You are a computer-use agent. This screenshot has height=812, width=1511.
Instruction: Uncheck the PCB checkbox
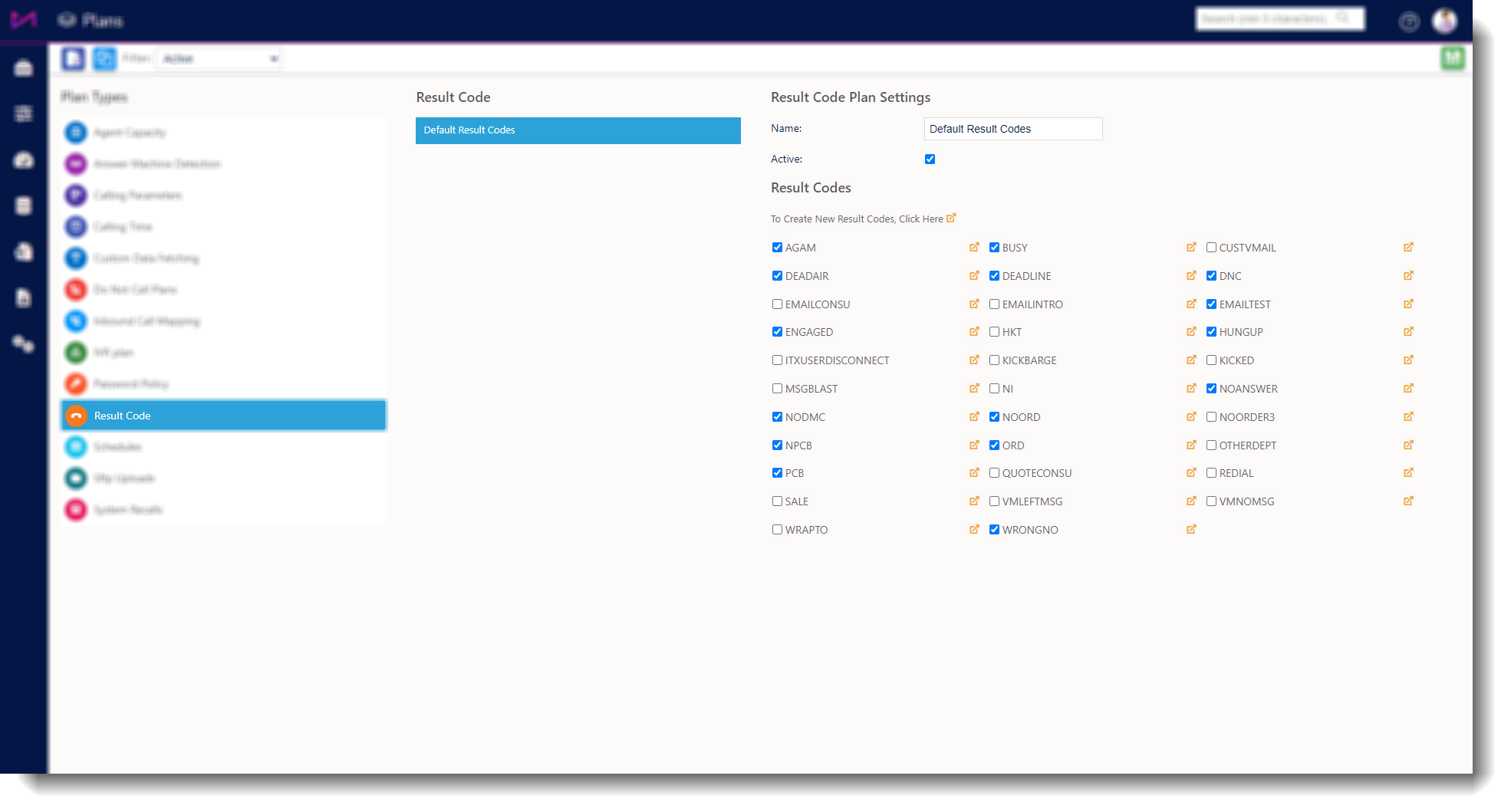click(777, 472)
